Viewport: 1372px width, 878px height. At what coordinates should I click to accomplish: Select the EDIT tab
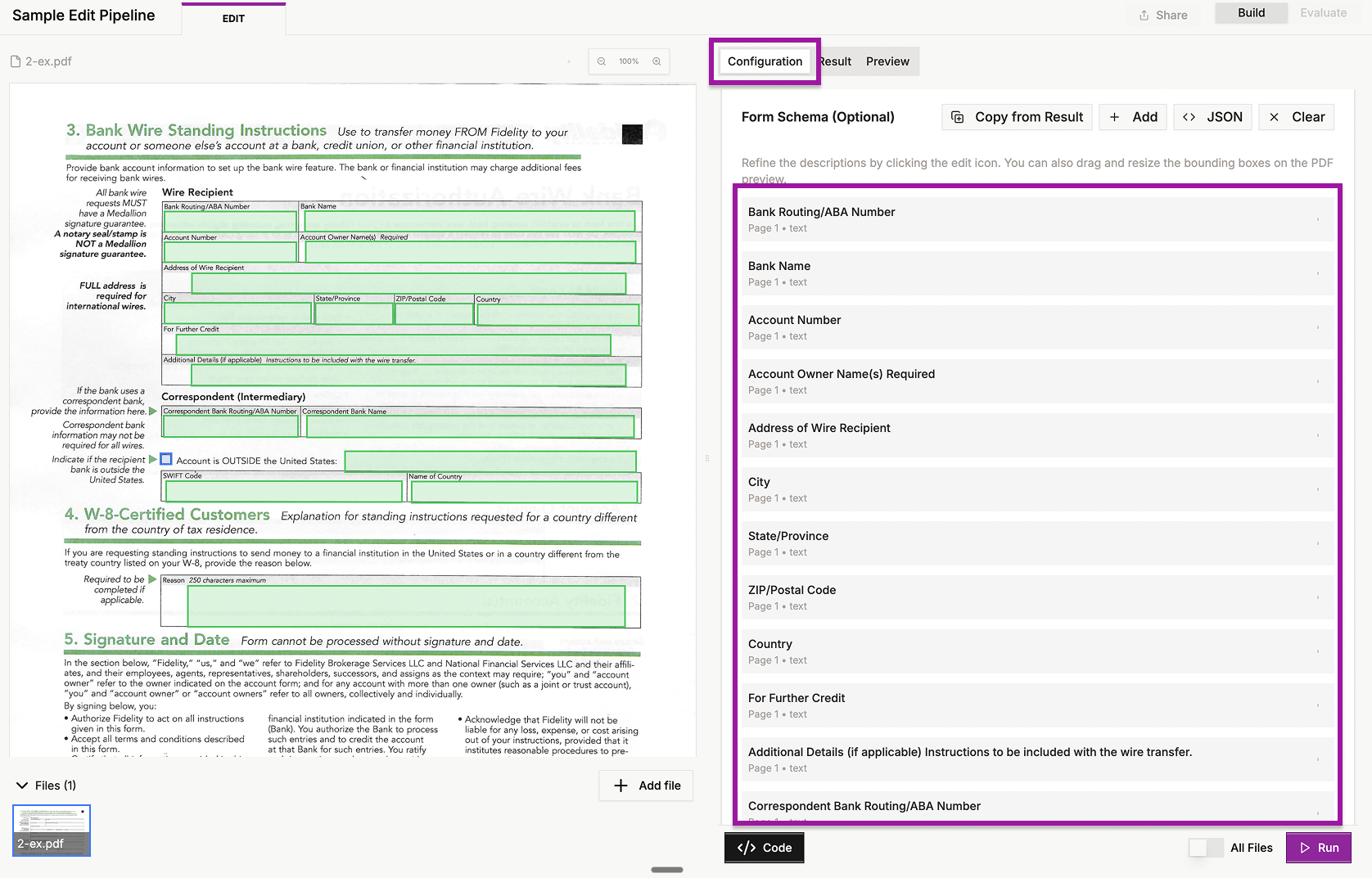(x=233, y=19)
